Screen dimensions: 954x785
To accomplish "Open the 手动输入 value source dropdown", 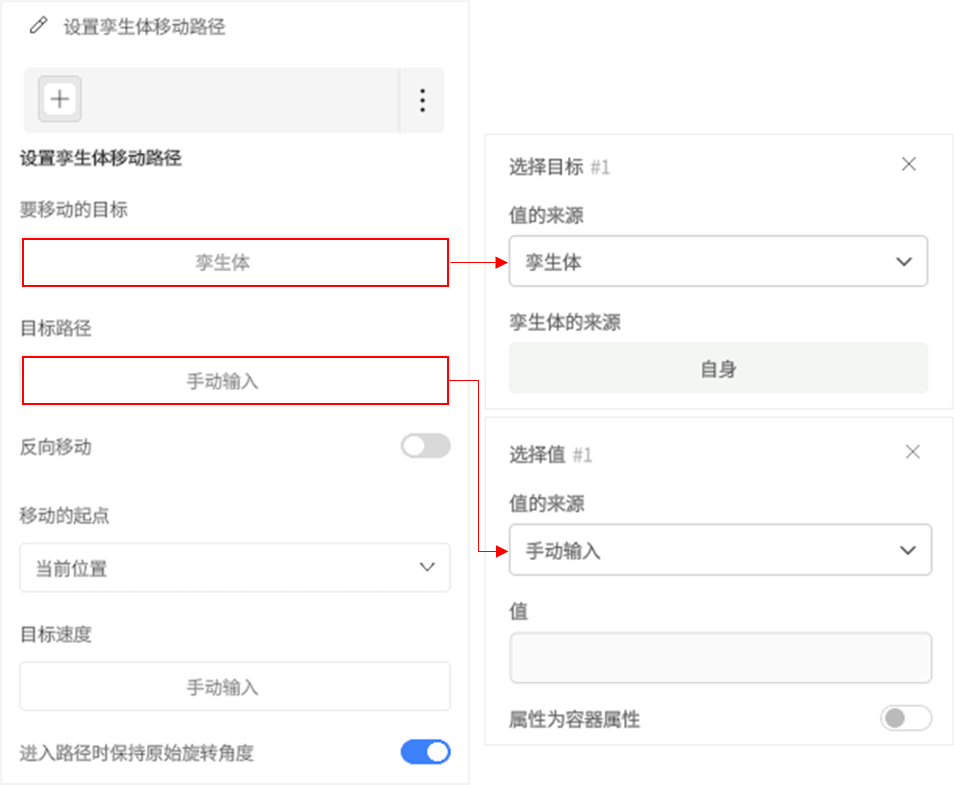I will point(720,550).
